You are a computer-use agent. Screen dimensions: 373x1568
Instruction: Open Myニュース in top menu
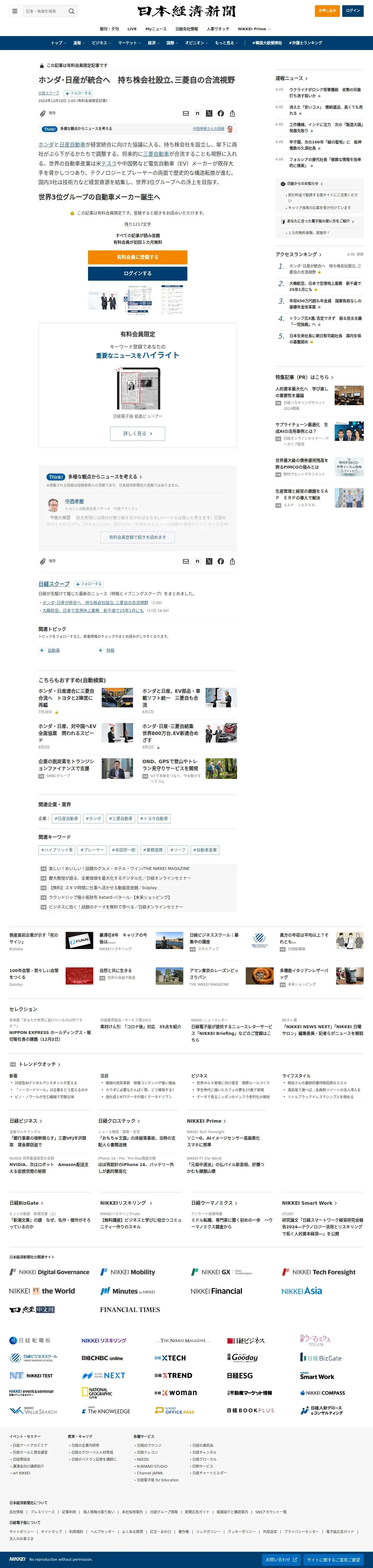pos(155,29)
